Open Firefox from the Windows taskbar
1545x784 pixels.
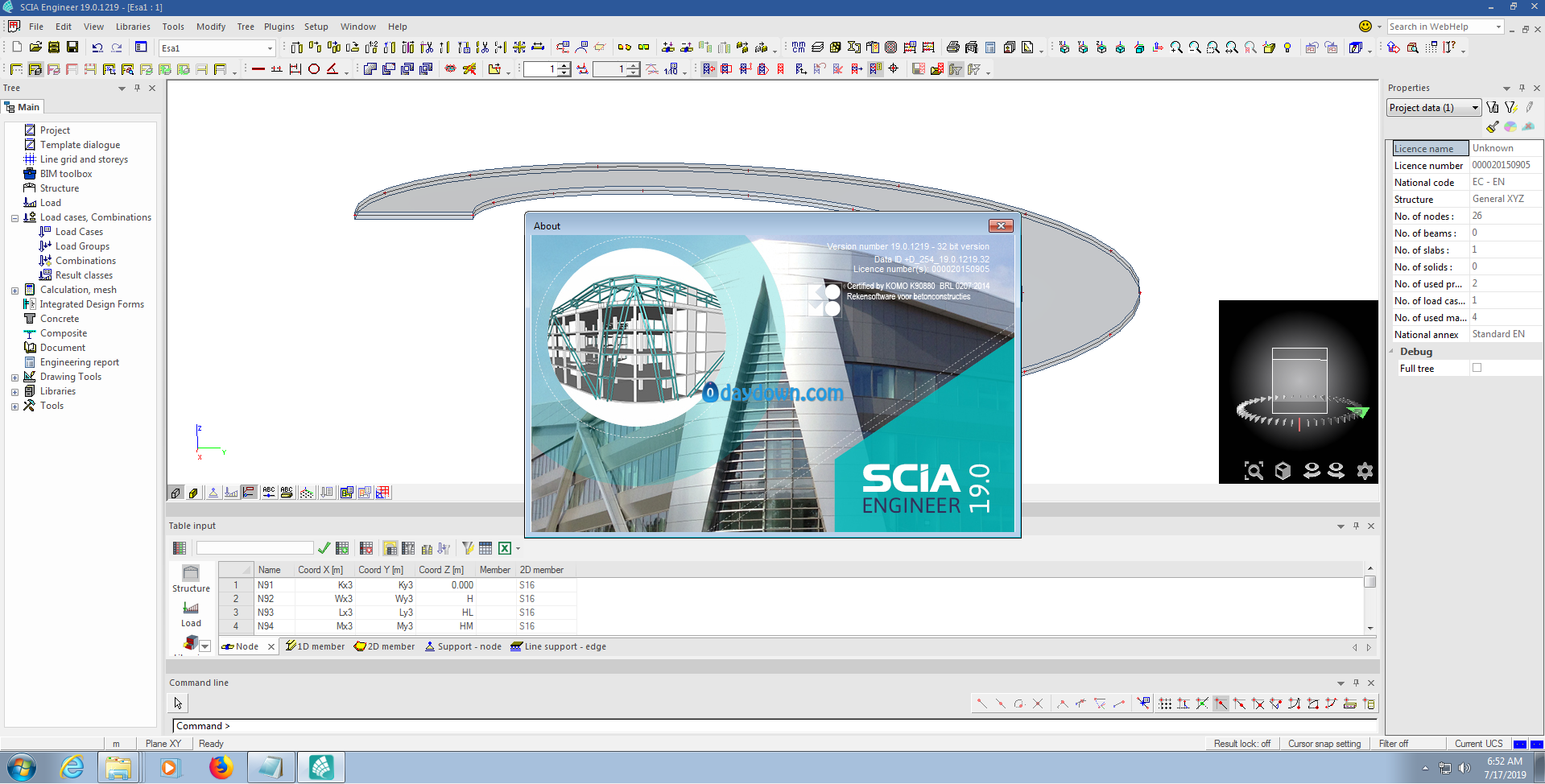[221, 767]
